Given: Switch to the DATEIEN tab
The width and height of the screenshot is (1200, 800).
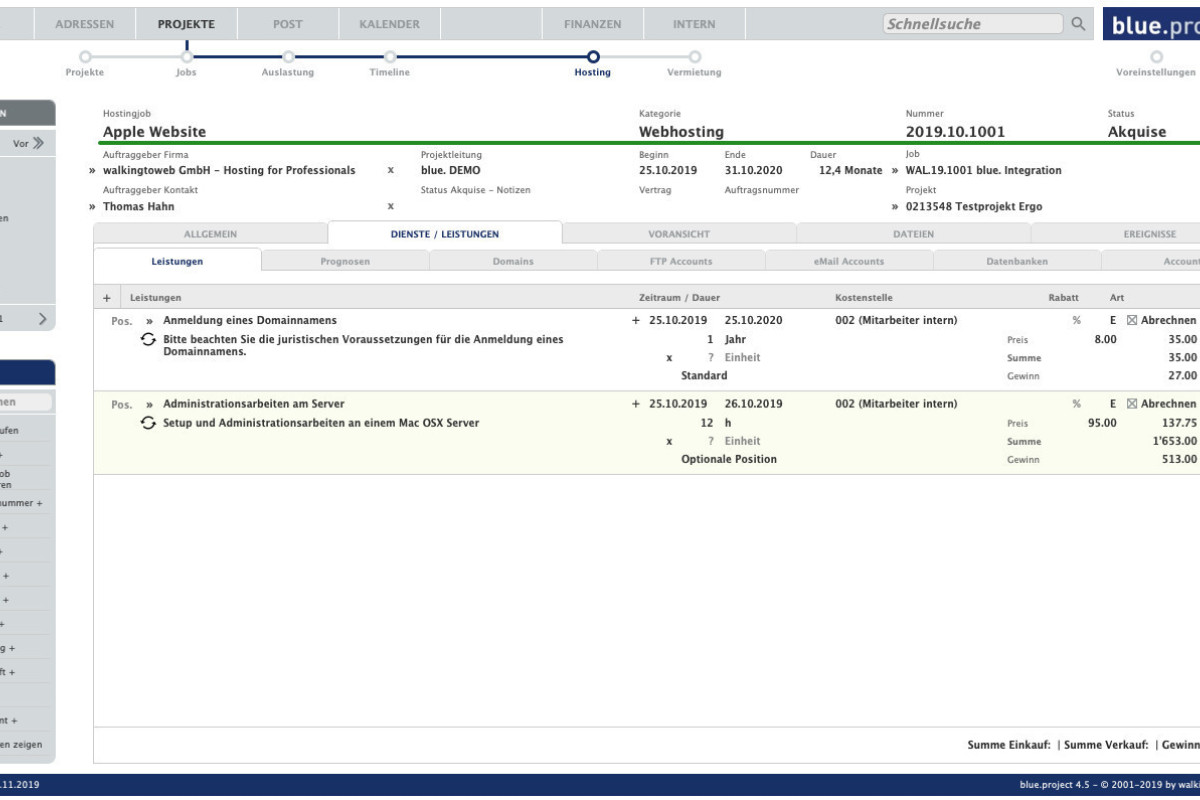Looking at the screenshot, I should tap(913, 234).
